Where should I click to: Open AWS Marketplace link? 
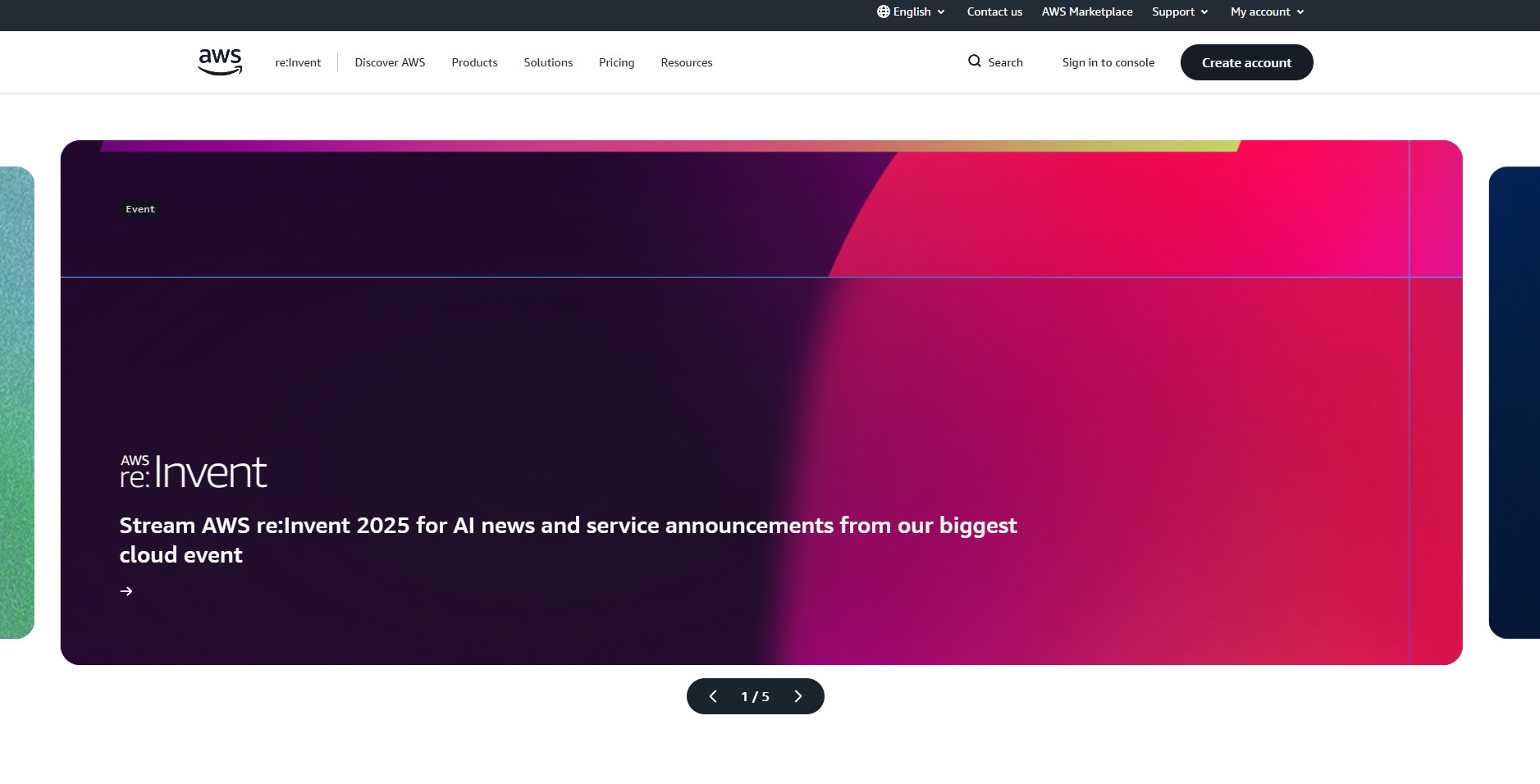pyautogui.click(x=1087, y=11)
